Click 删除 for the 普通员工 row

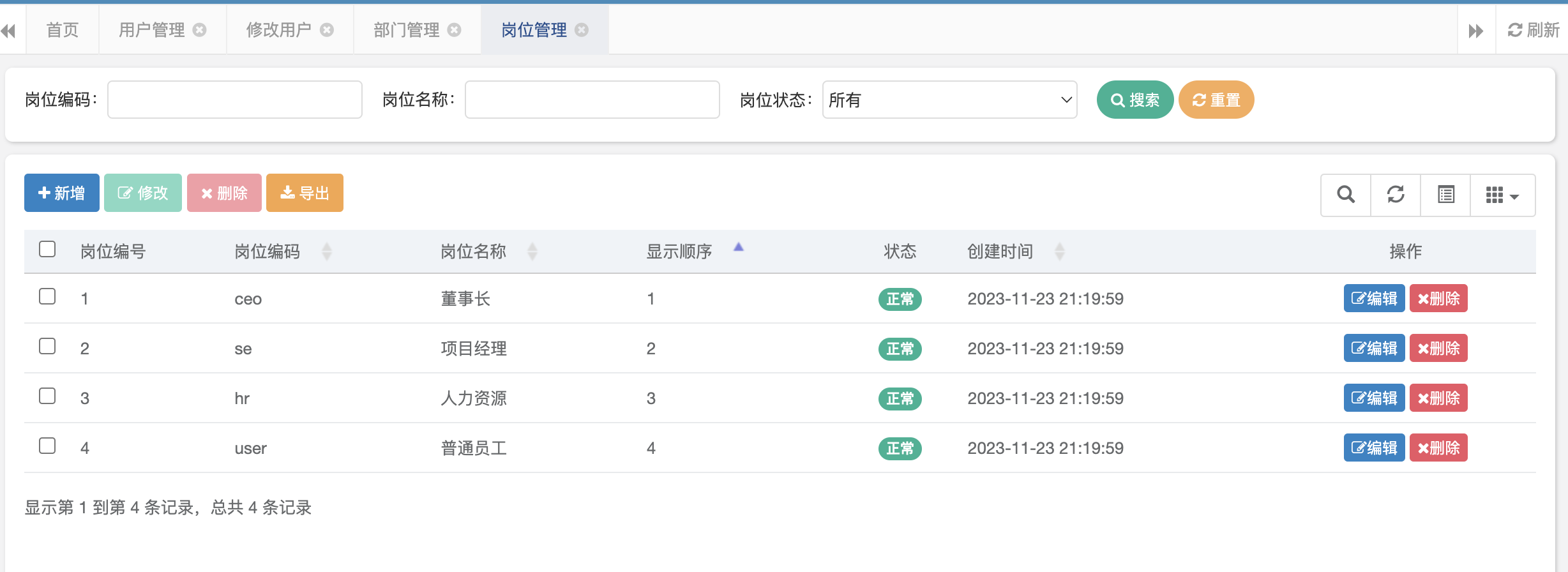click(1438, 448)
